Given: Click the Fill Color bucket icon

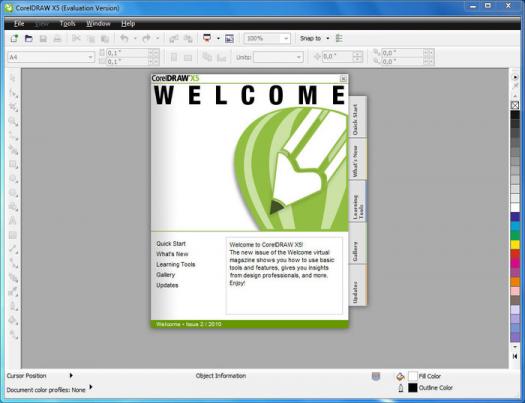Looking at the screenshot, I should (400, 377).
